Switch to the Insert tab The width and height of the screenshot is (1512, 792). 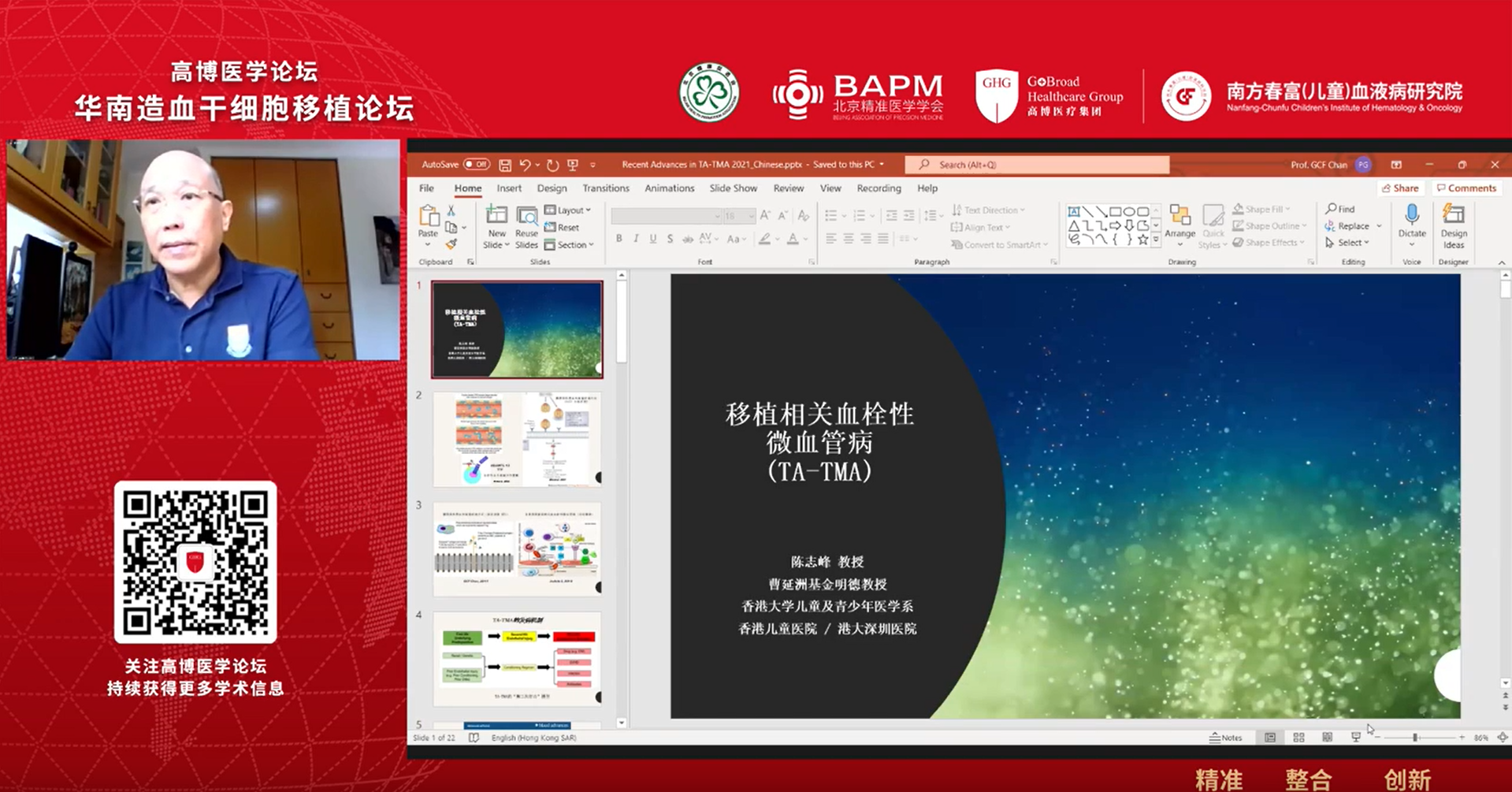click(x=509, y=188)
